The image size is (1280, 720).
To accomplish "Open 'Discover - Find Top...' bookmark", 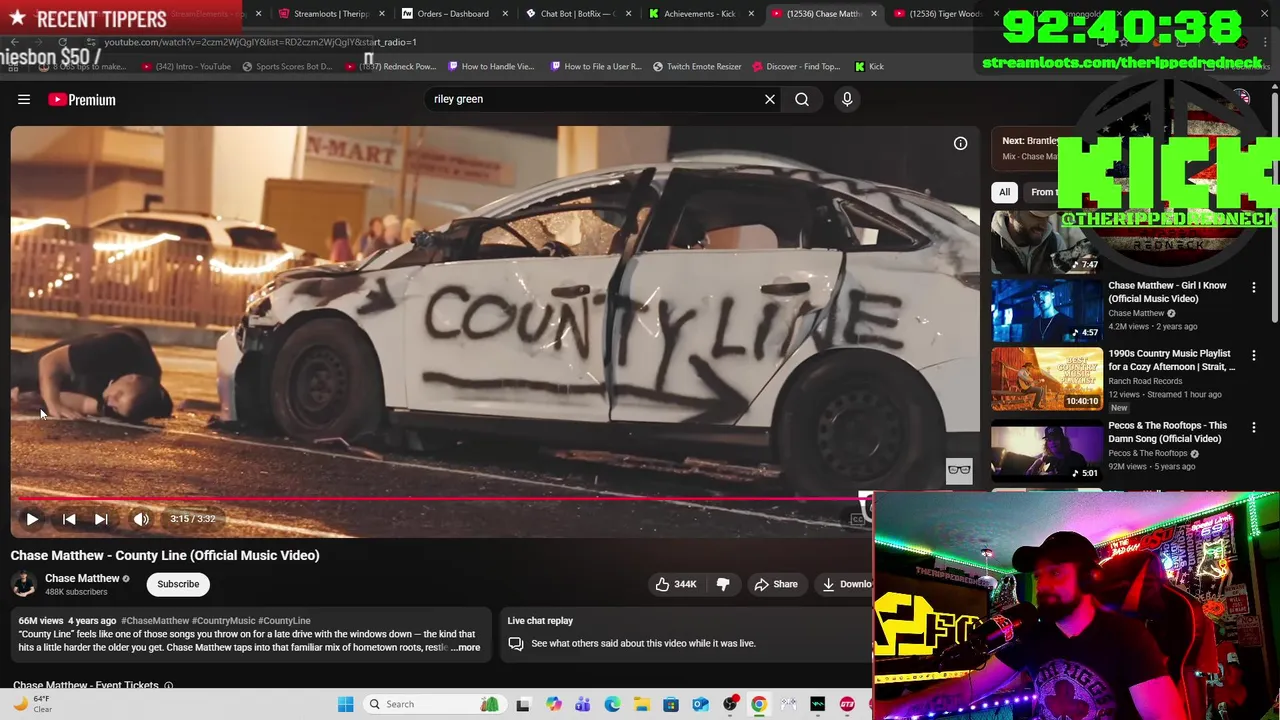I will tap(796, 66).
